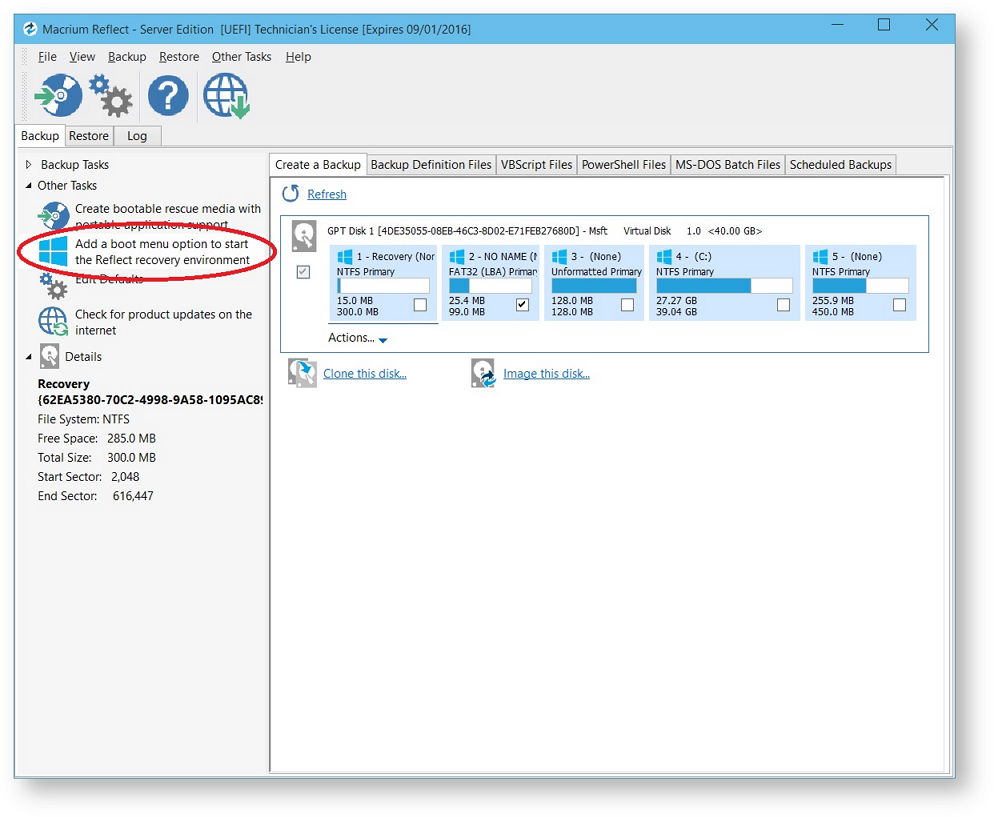994x817 pixels.
Task: Click the partition 5 usage bar
Action: pos(860,286)
